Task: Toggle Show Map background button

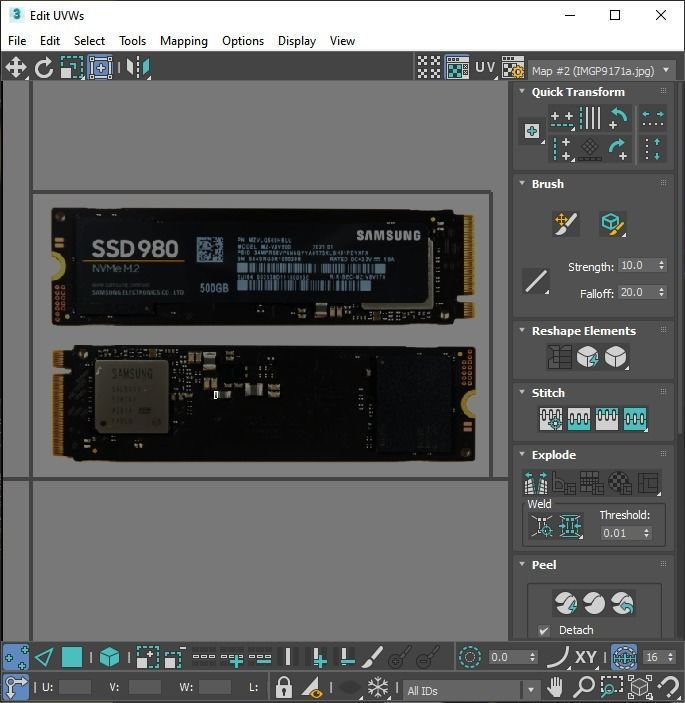Action: coord(457,67)
